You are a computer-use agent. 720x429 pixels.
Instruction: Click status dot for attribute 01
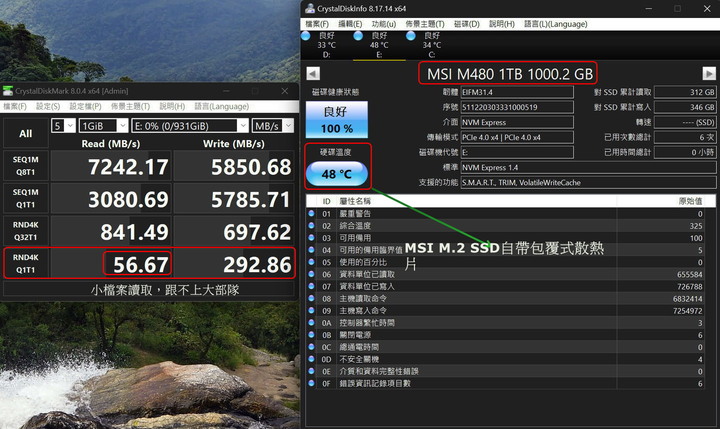point(311,214)
